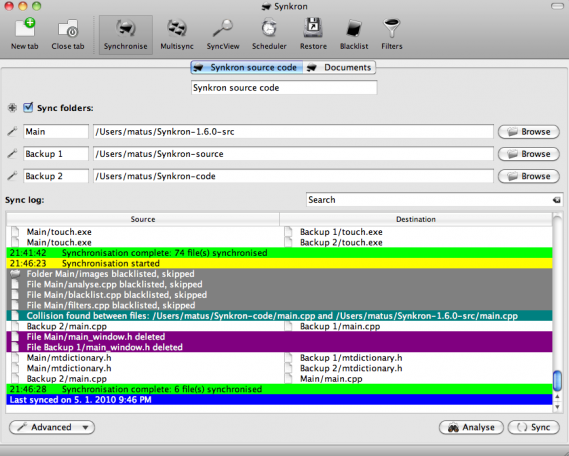
Task: Open the Blacklist toolbar icon
Action: coord(354,35)
